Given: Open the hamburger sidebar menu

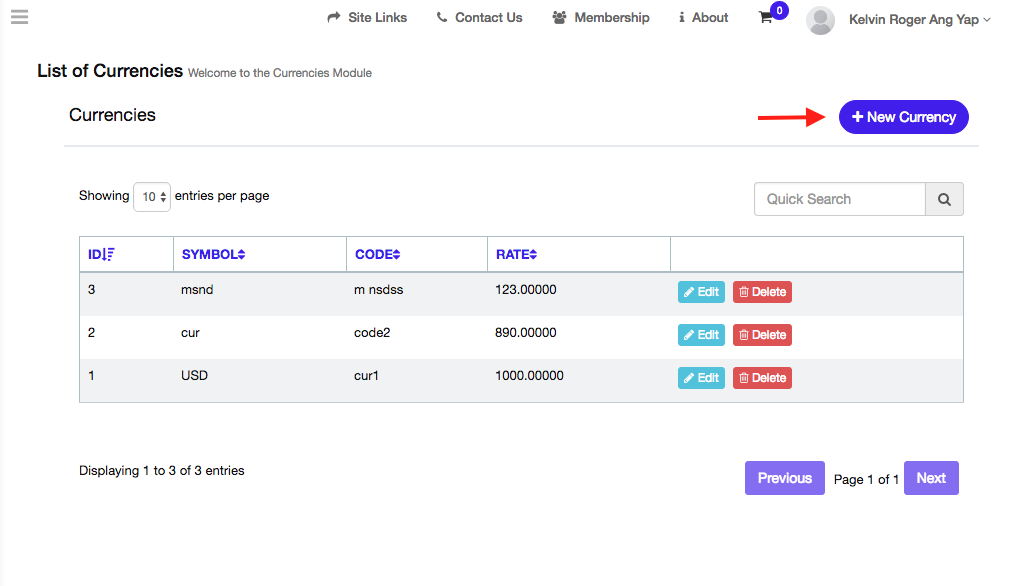Looking at the screenshot, I should point(19,17).
